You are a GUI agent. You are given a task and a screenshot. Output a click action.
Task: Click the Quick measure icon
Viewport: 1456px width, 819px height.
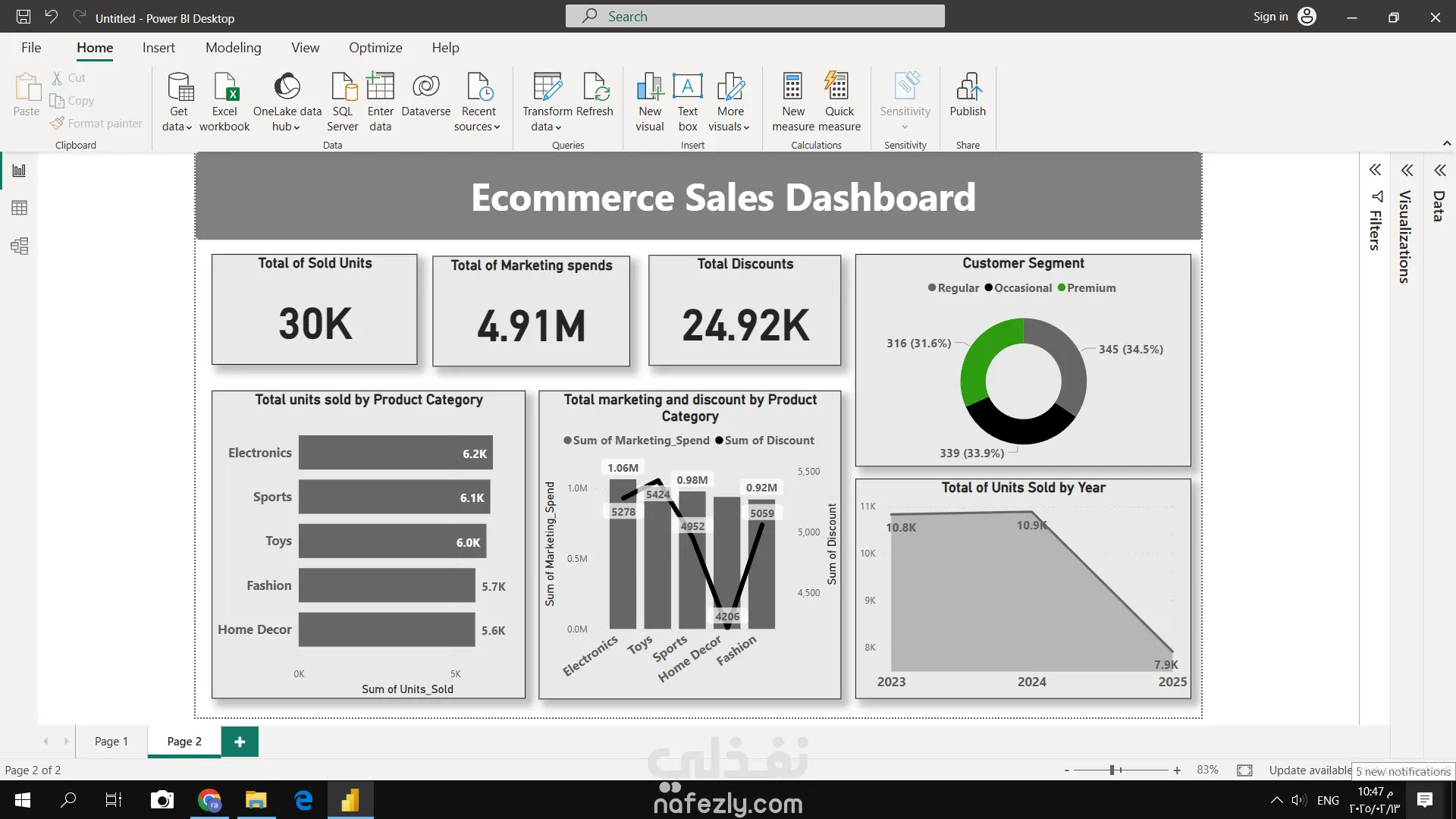838,87
